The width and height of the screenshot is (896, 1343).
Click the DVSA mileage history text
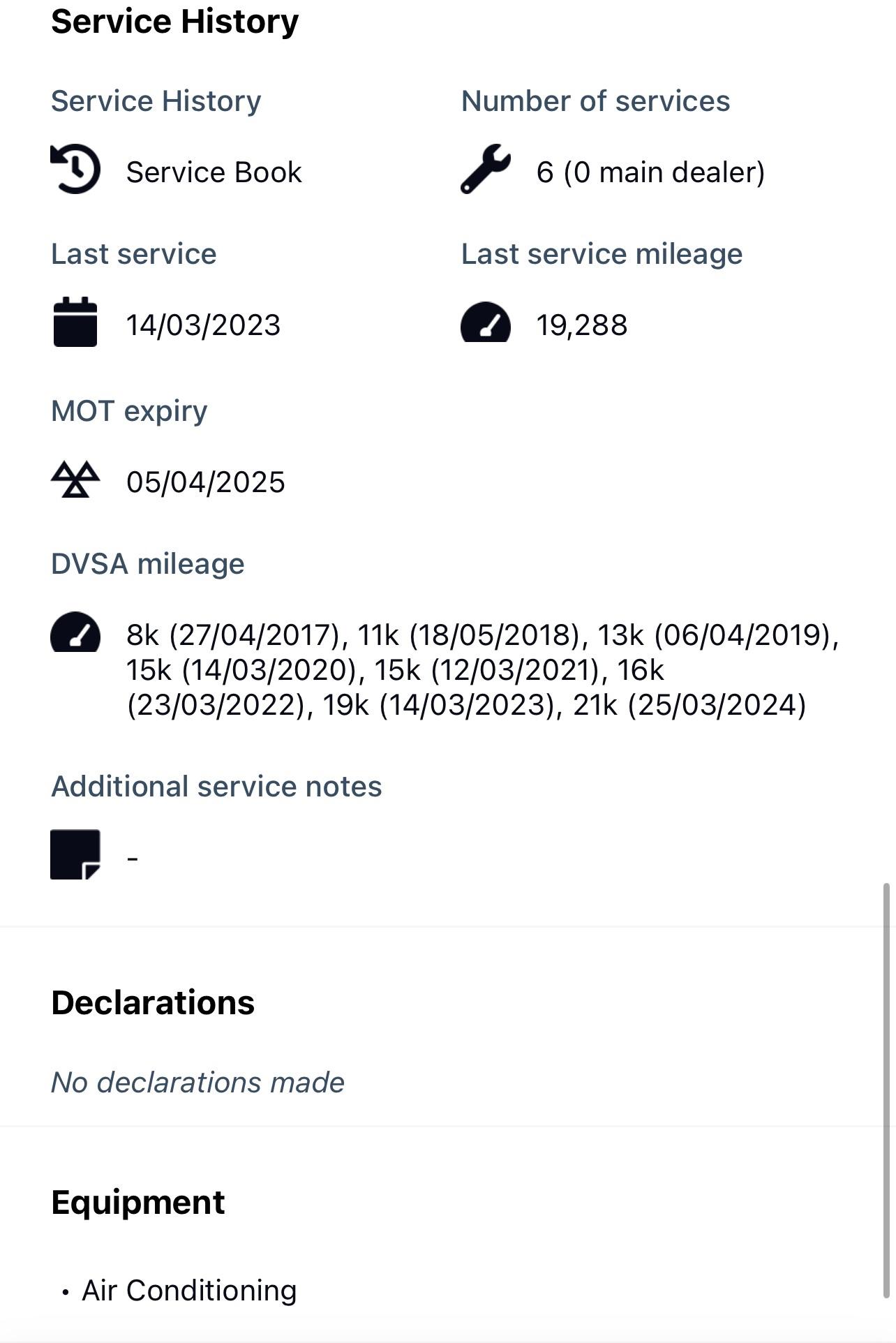click(x=481, y=670)
